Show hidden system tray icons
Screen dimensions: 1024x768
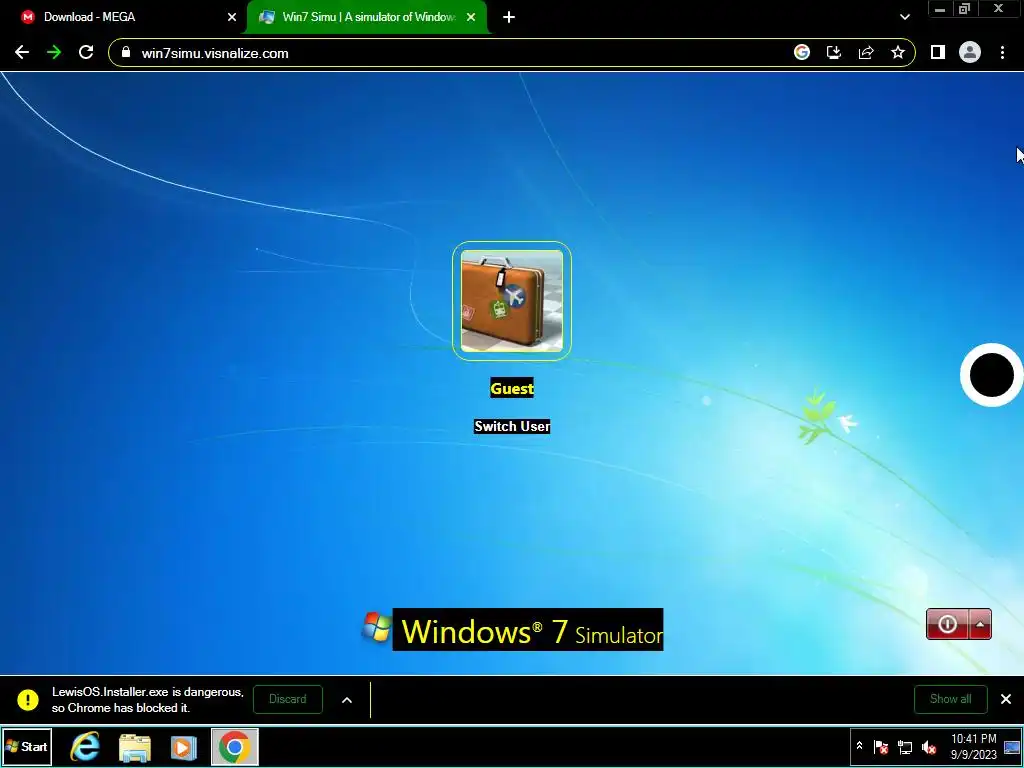859,746
